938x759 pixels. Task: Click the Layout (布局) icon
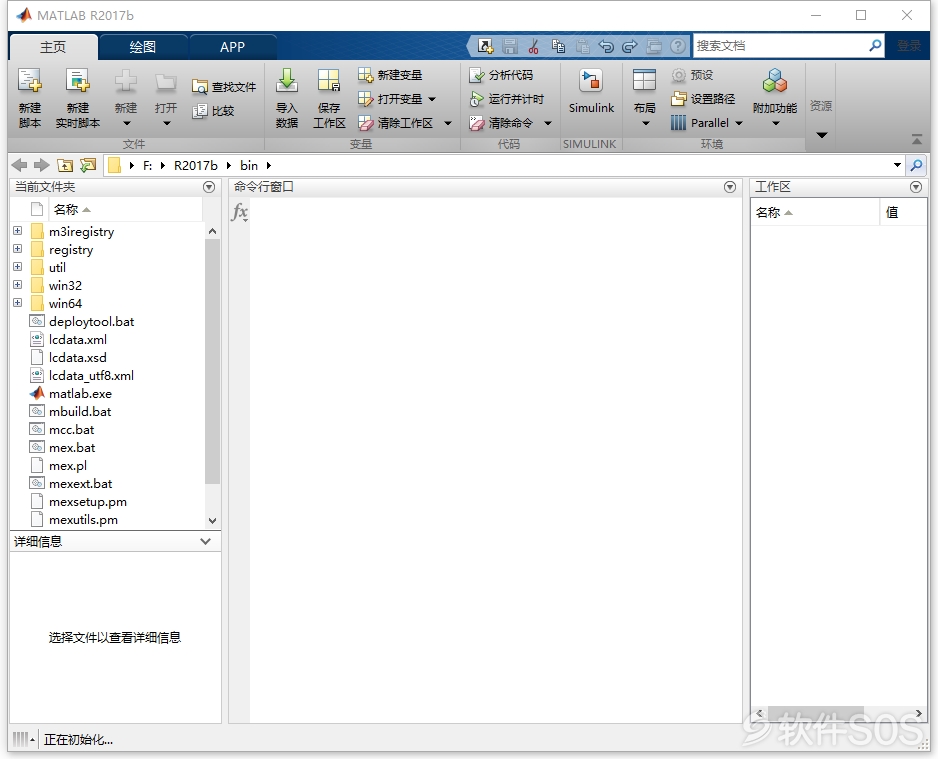pyautogui.click(x=644, y=81)
